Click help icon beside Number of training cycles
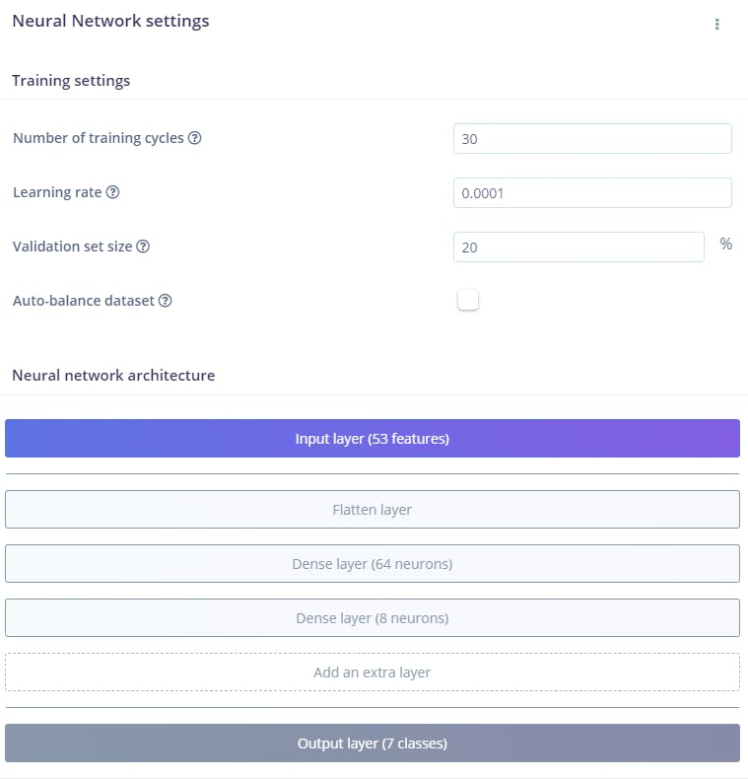Viewport: 748px width, 779px height. pyautogui.click(x=195, y=138)
